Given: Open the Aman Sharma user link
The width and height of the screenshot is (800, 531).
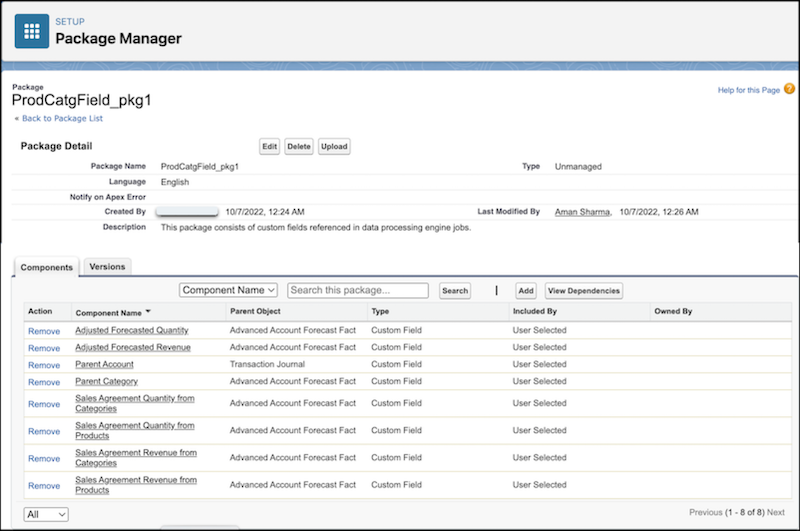Looking at the screenshot, I should pyautogui.click(x=582, y=212).
